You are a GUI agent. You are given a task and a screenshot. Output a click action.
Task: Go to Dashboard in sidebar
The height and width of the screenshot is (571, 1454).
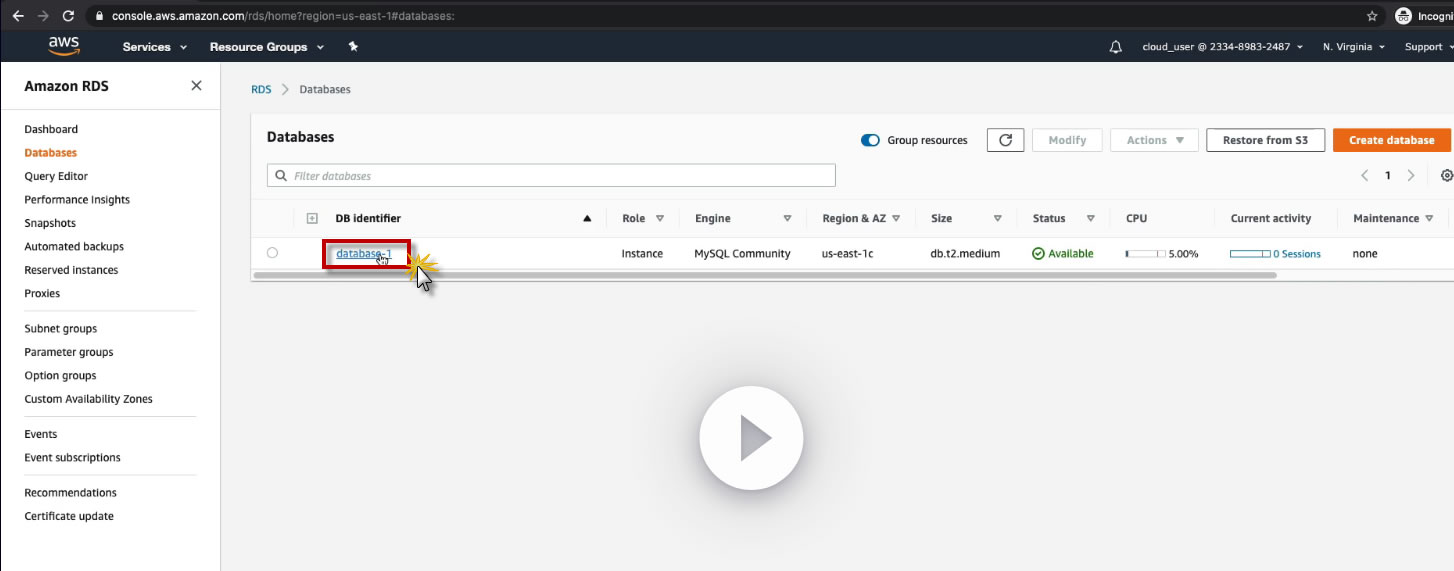[x=51, y=129]
